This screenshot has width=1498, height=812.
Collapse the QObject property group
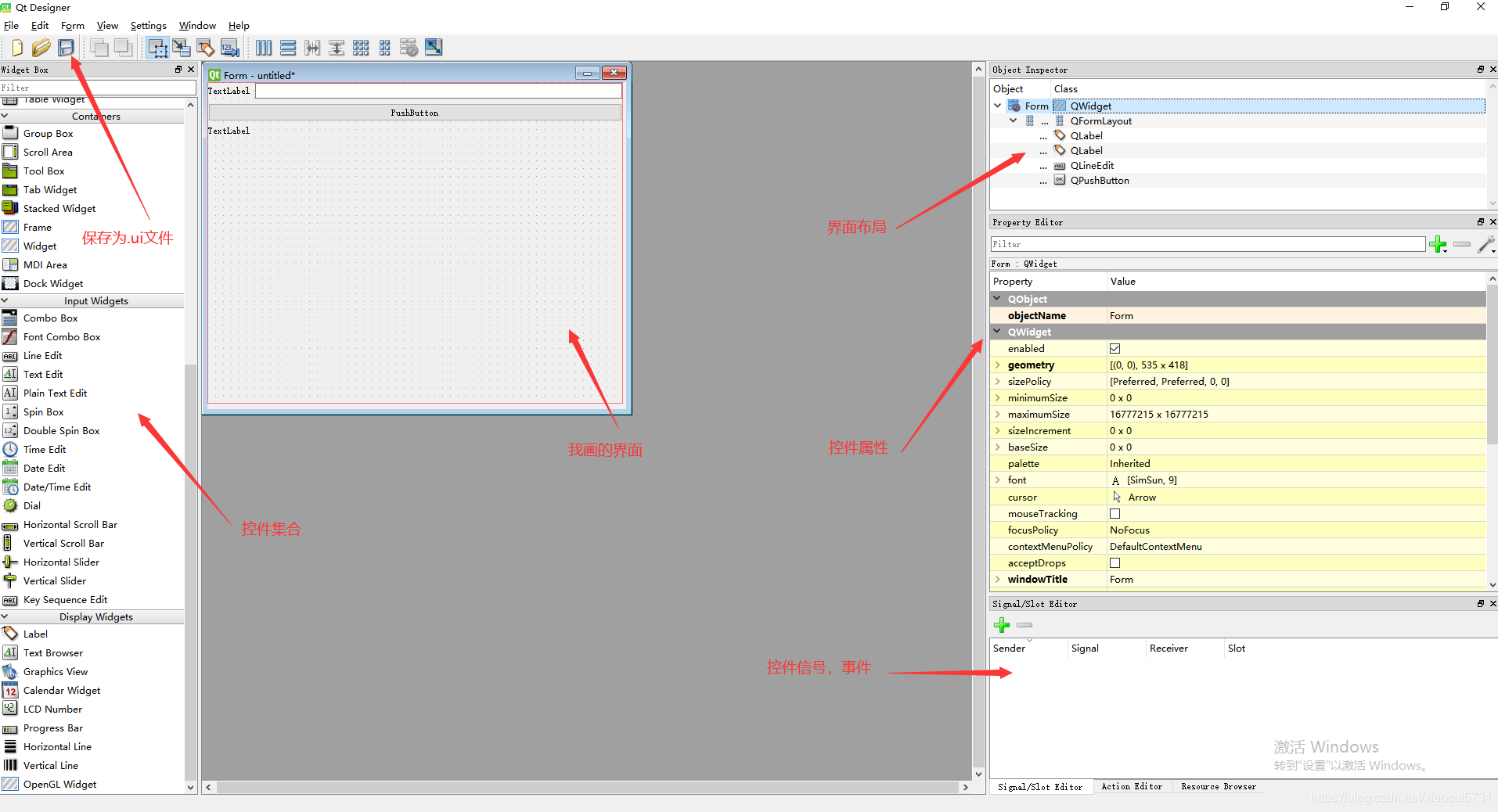[x=997, y=299]
